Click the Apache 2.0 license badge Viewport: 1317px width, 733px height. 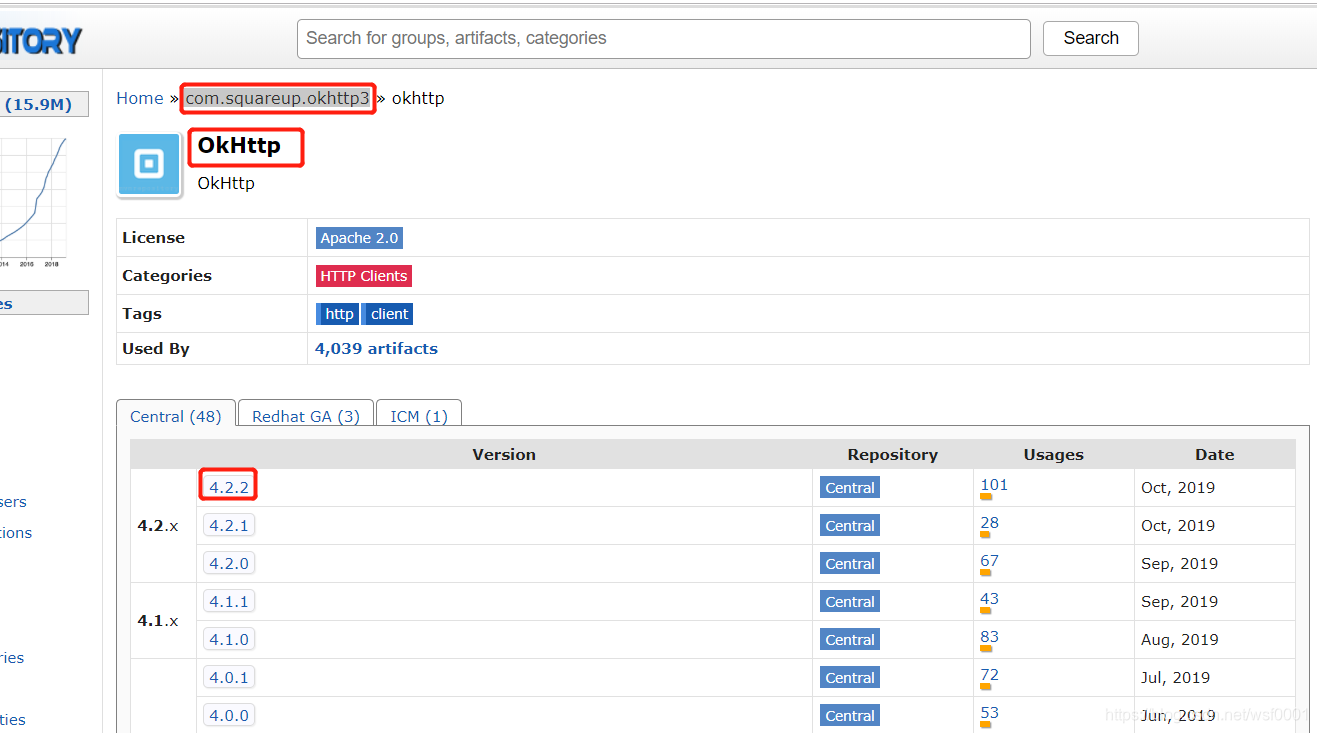tap(359, 238)
